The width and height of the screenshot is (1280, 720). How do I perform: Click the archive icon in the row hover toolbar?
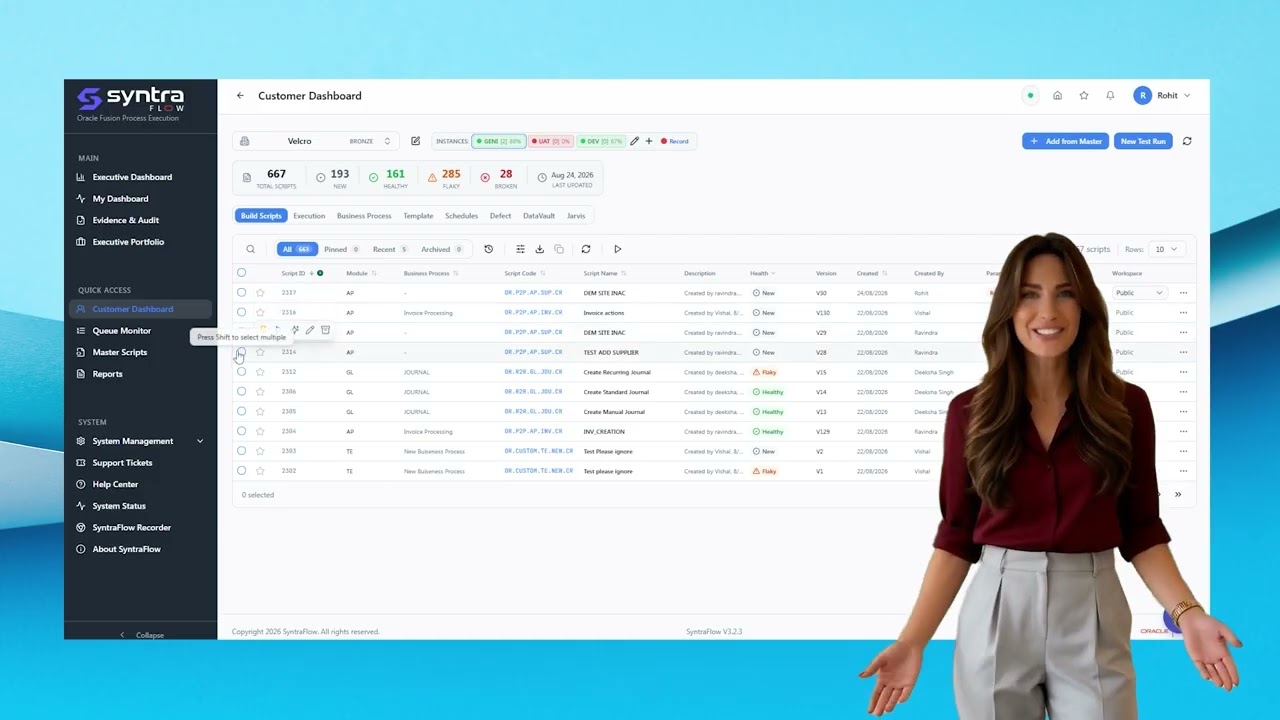(x=326, y=330)
